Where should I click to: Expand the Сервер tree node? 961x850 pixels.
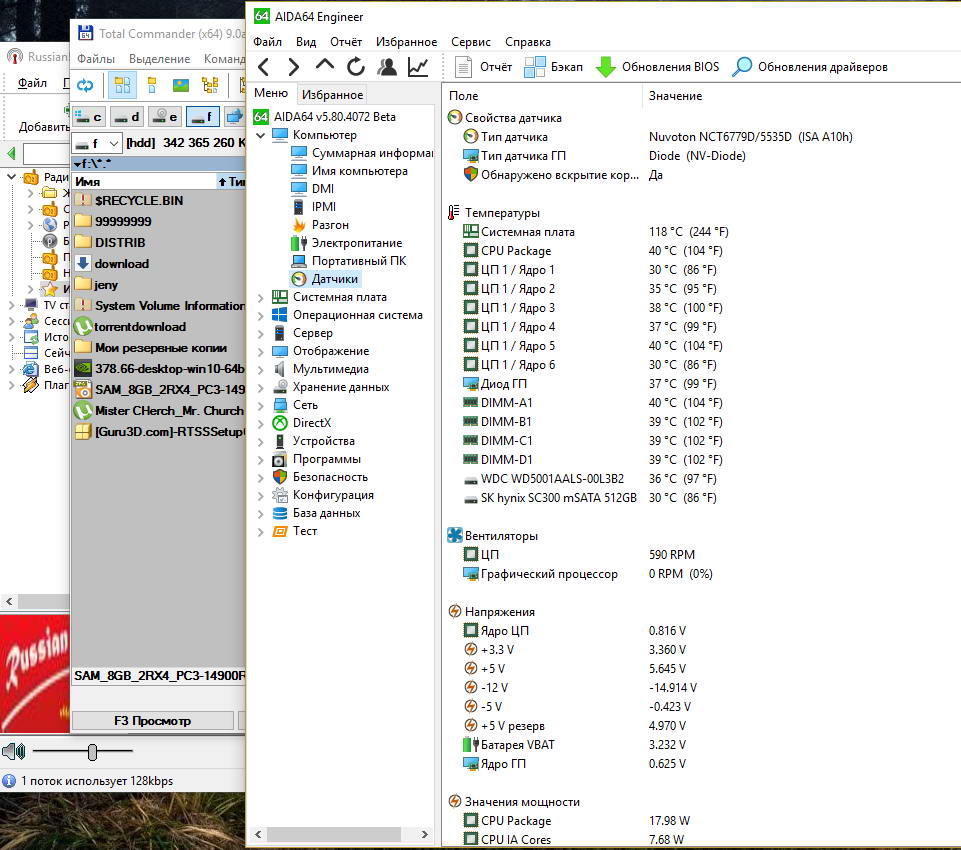click(260, 333)
